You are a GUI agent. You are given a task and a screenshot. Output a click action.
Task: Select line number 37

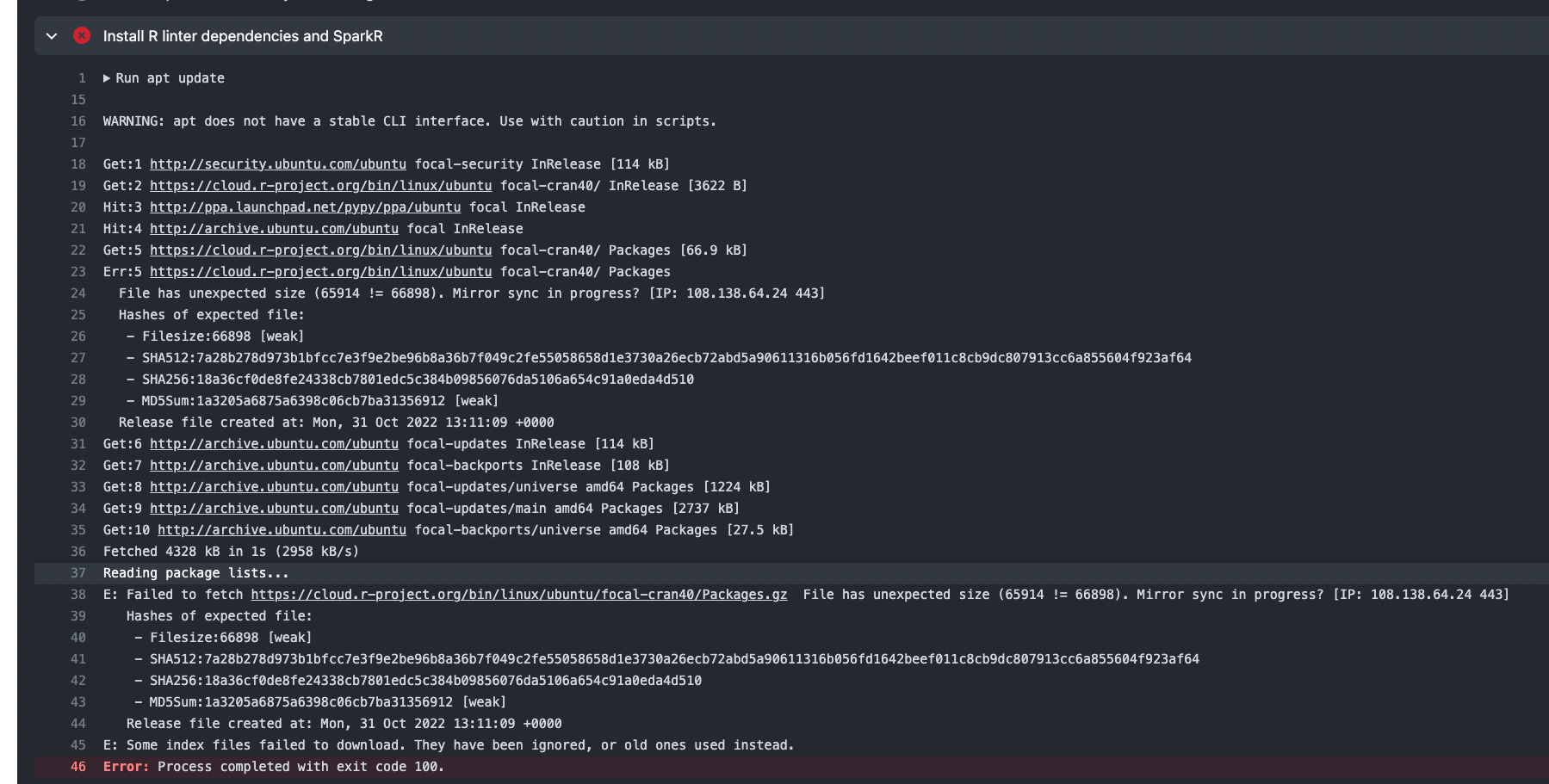point(78,573)
